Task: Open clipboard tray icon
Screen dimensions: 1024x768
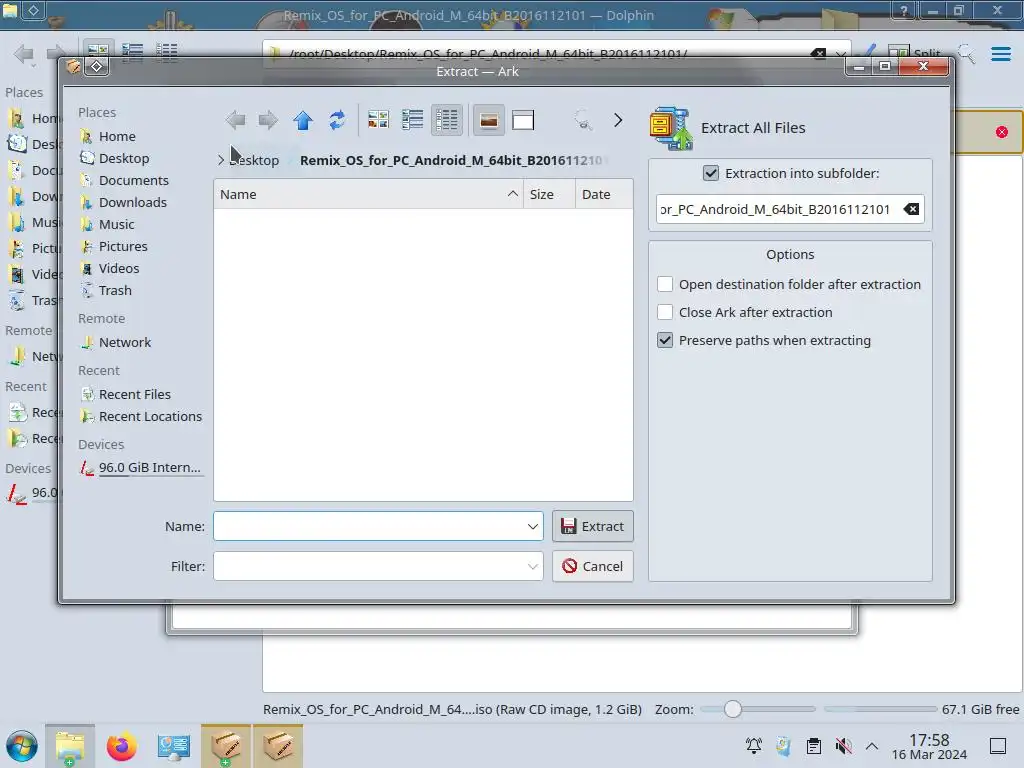Action: coord(814,746)
